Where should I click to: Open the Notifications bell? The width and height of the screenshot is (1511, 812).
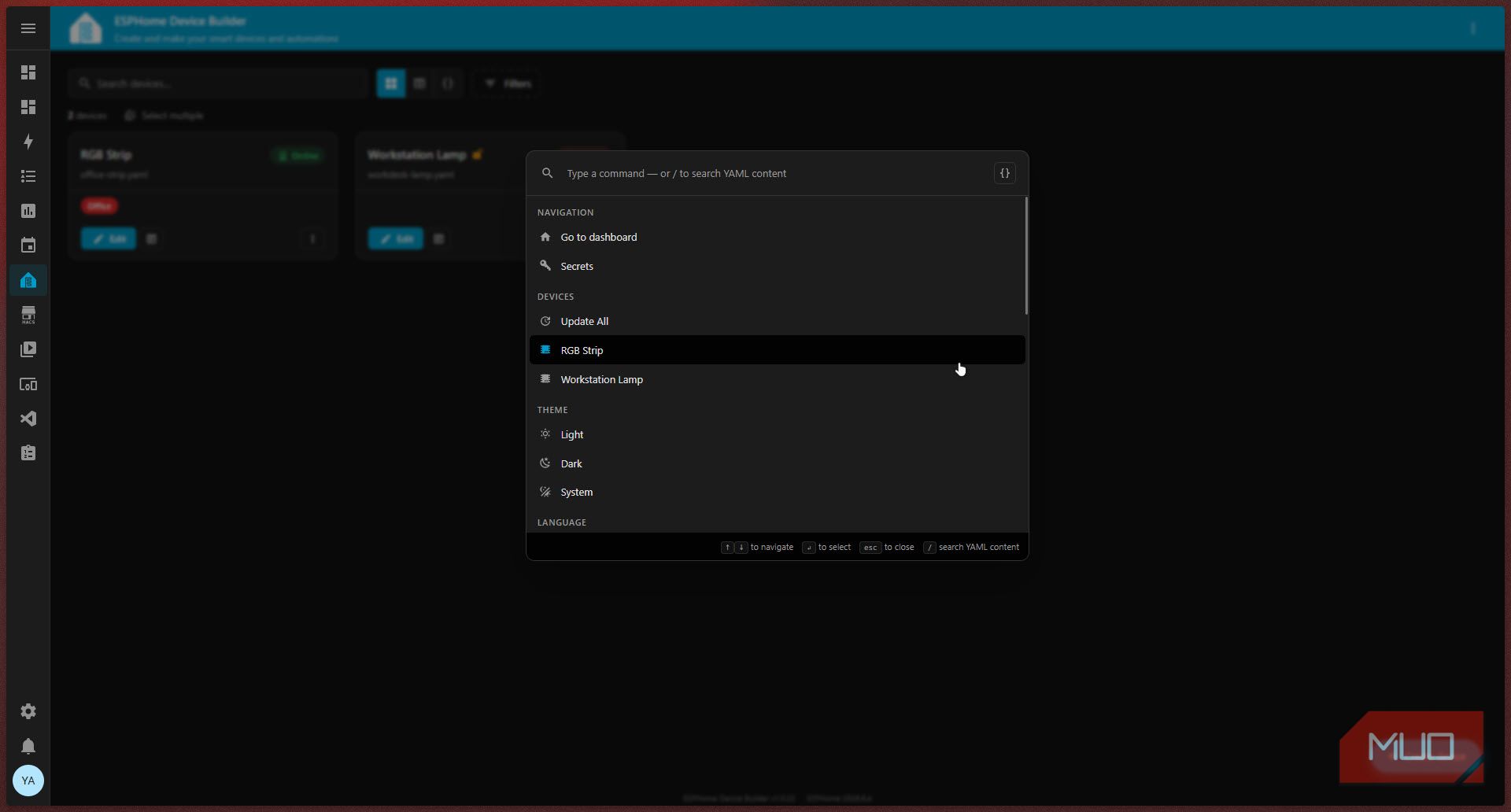(28, 746)
